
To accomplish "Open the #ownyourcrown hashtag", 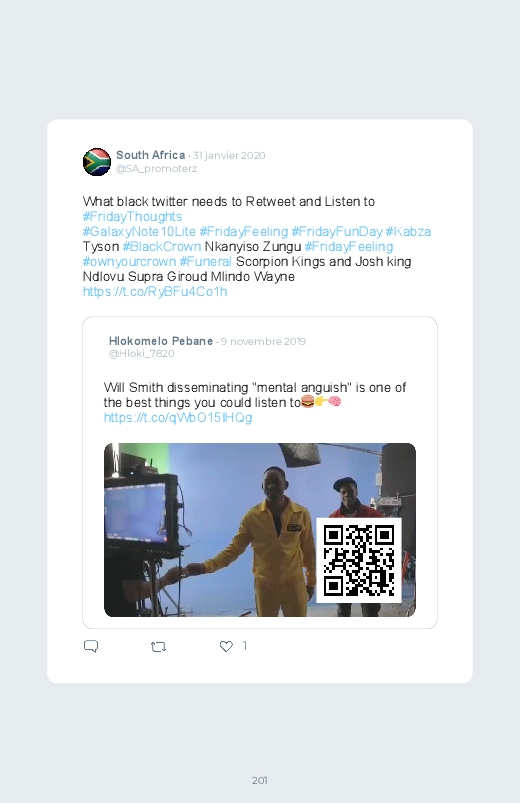I will (x=129, y=262).
